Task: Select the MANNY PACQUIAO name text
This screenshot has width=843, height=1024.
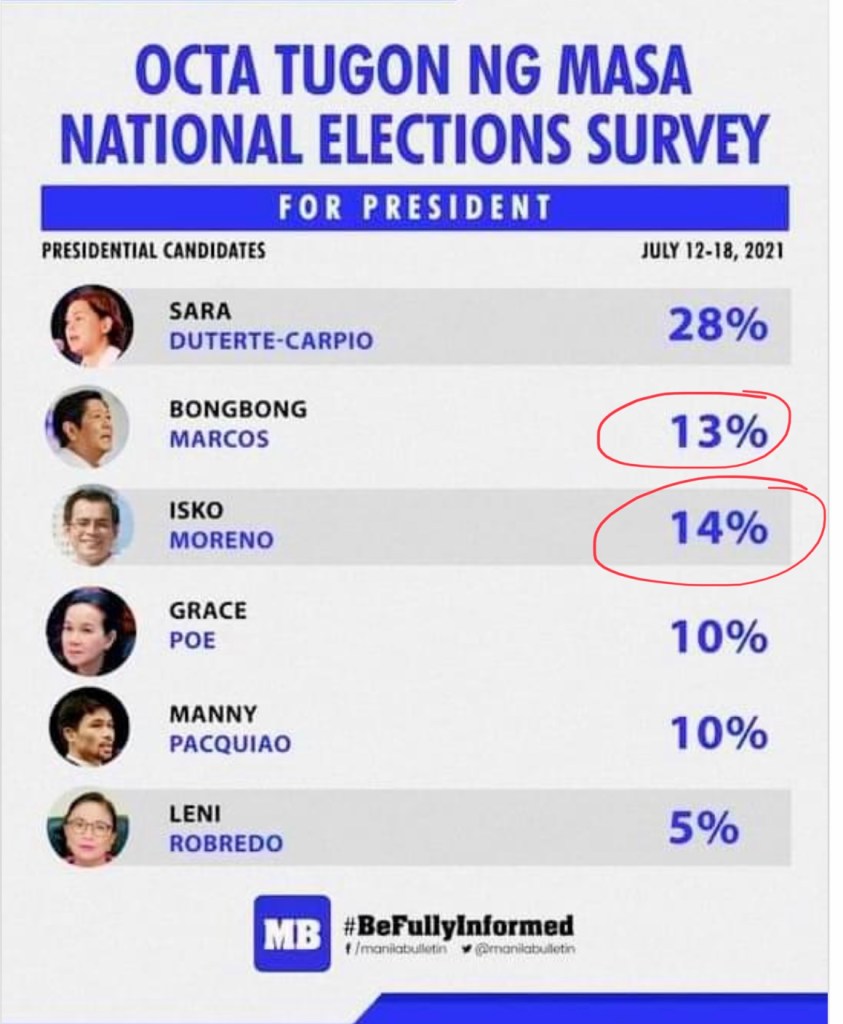Action: (x=229, y=729)
